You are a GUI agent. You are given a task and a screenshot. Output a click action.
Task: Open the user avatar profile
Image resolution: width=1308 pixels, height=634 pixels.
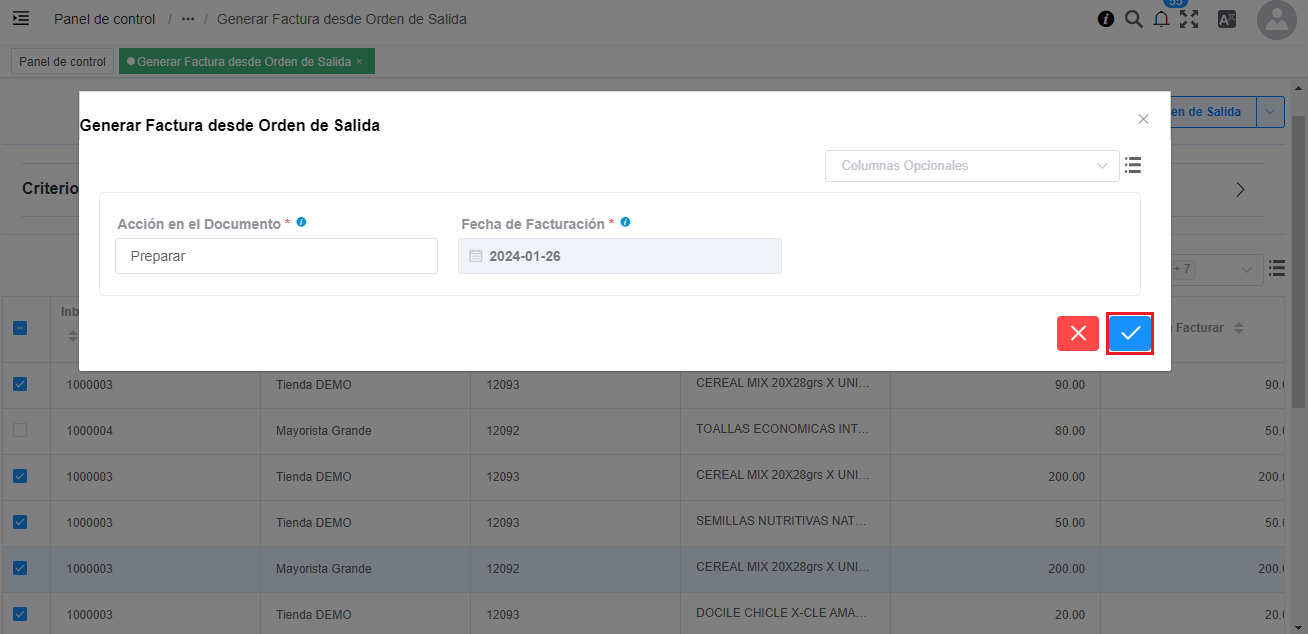pyautogui.click(x=1276, y=20)
